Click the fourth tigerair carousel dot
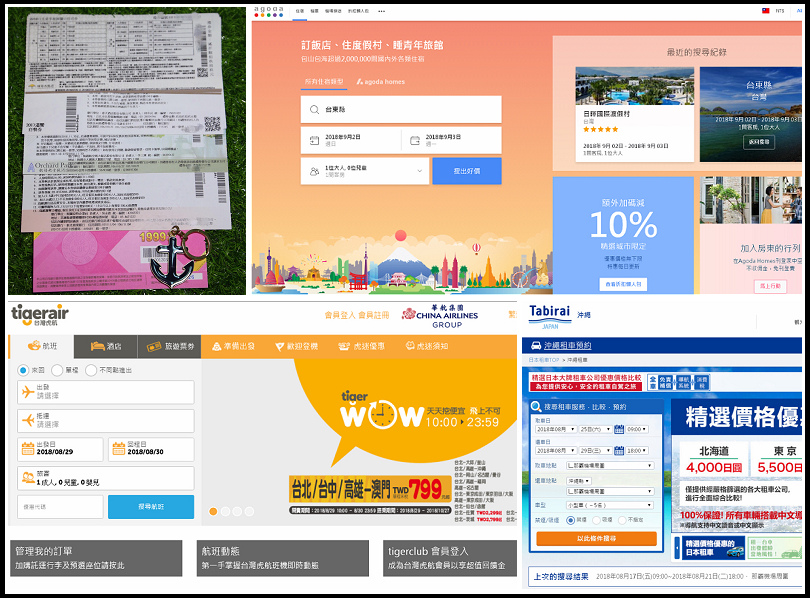 250,511
